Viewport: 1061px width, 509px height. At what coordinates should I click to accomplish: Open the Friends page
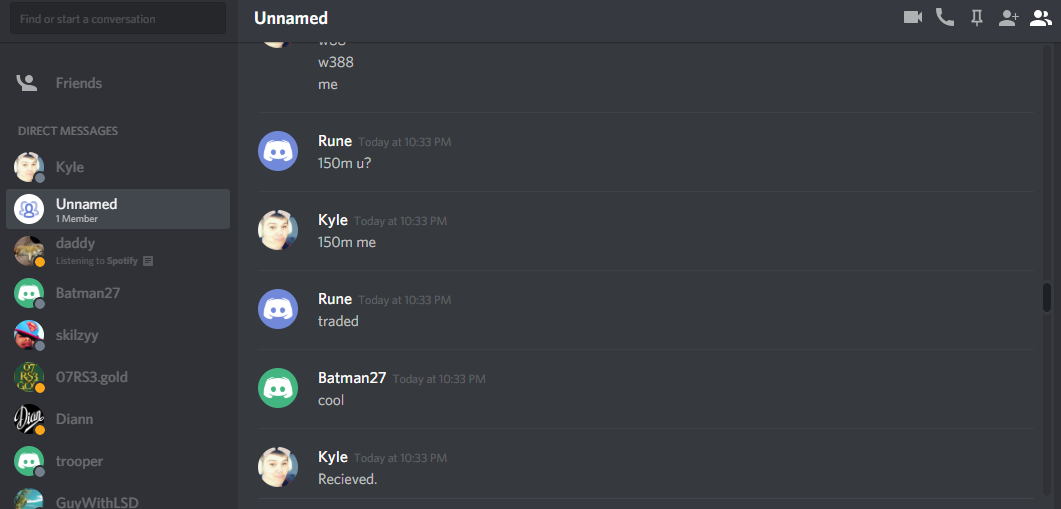click(x=118, y=83)
